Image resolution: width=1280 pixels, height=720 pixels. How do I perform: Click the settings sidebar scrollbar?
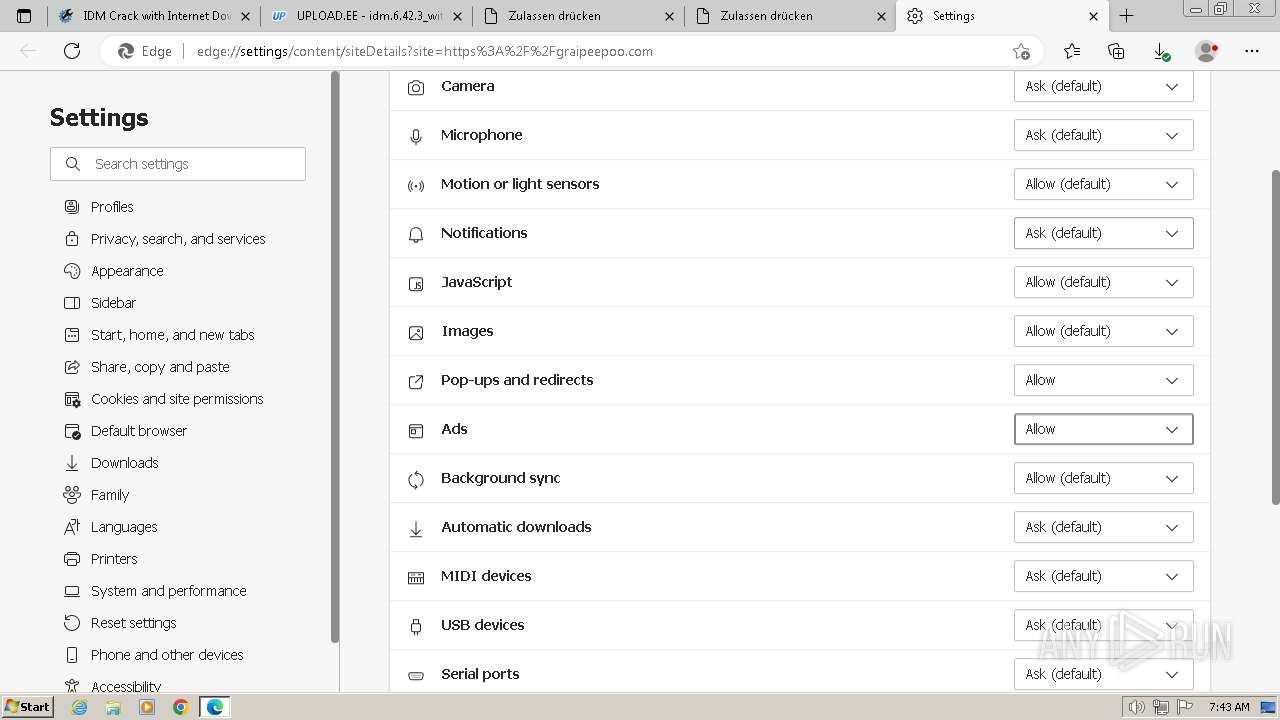[x=335, y=356]
